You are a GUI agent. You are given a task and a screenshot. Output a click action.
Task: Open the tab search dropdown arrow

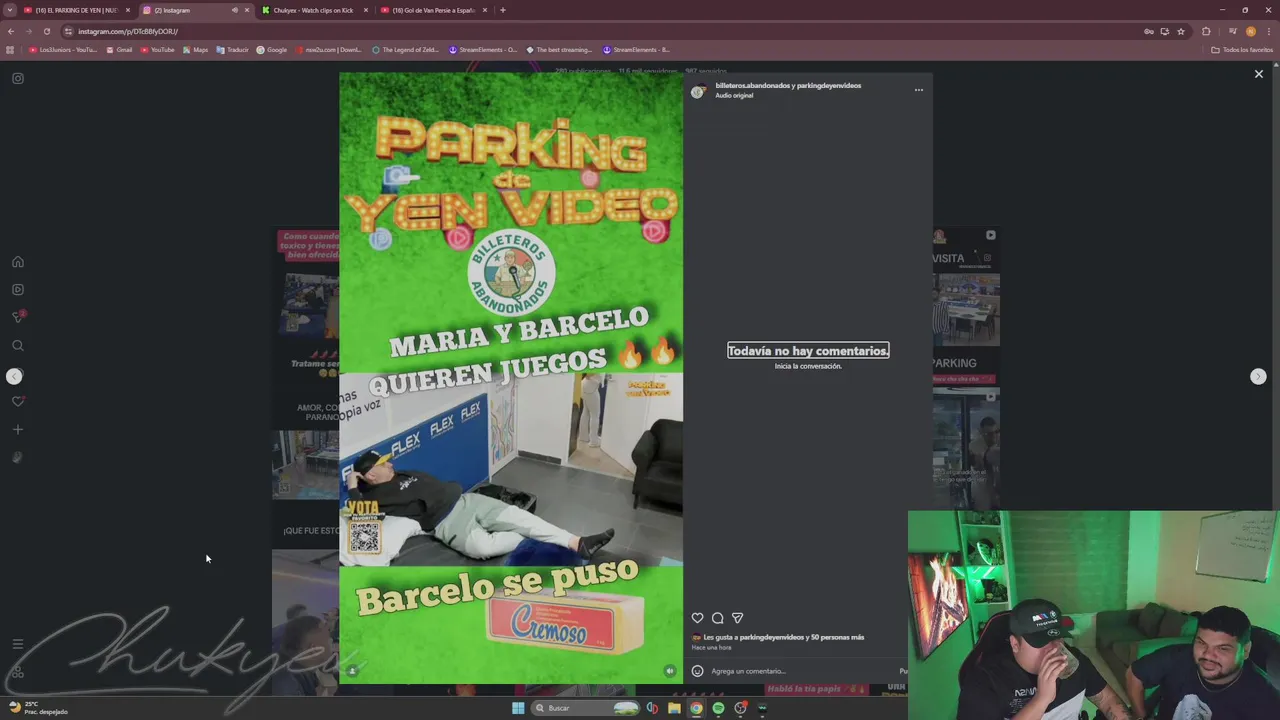(x=9, y=10)
